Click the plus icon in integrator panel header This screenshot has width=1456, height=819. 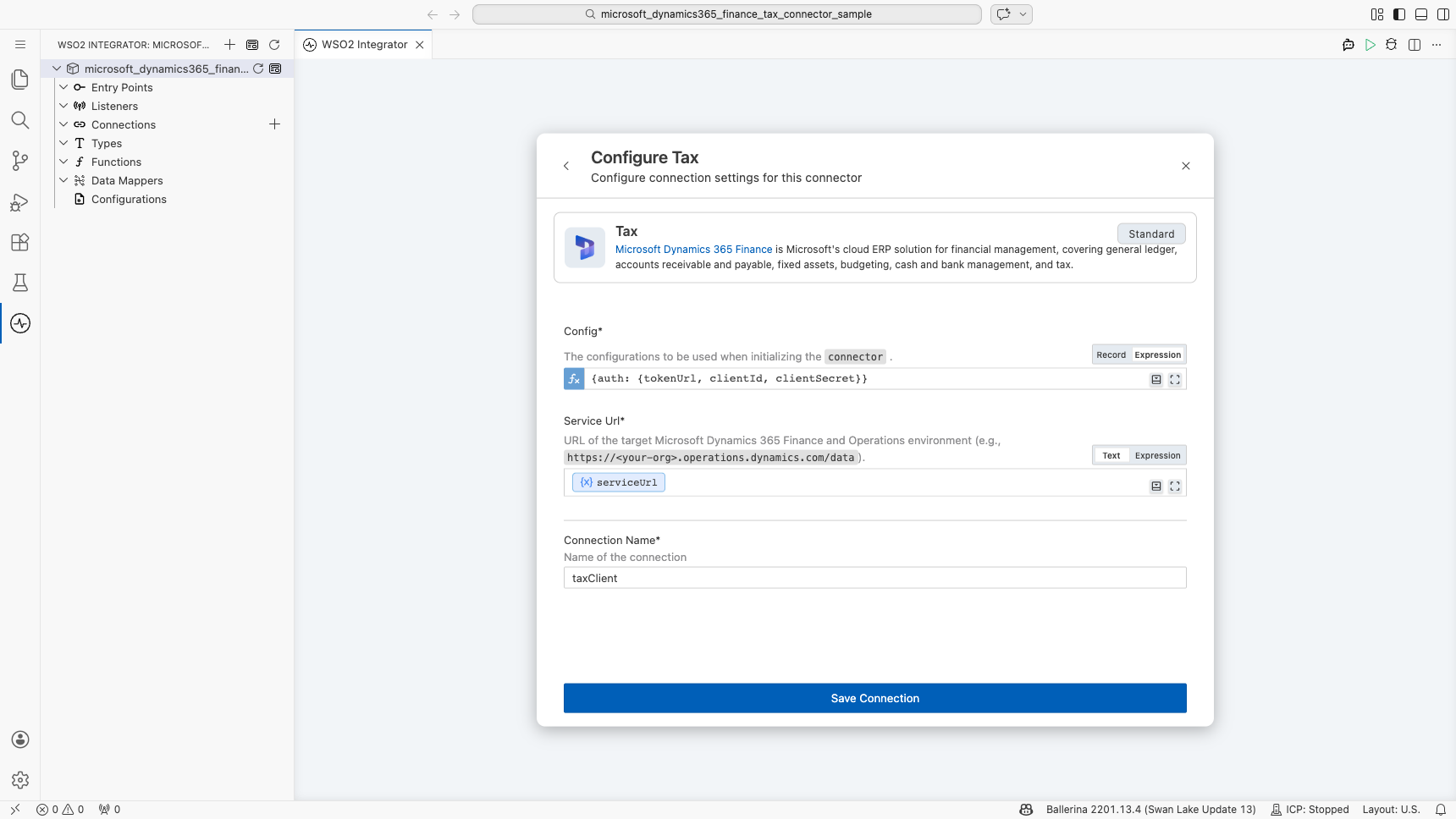229,45
